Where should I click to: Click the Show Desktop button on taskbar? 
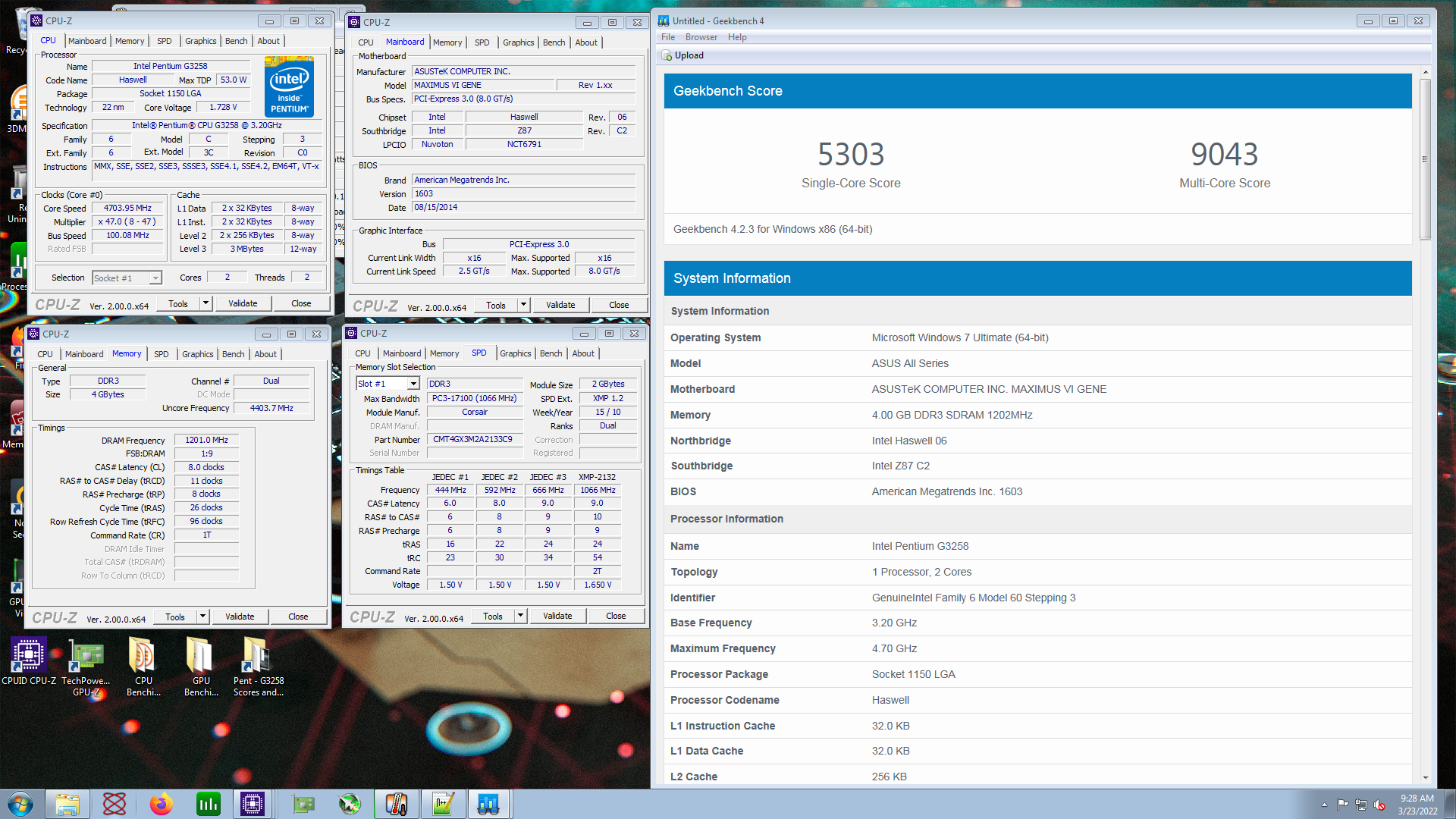coord(1450,804)
